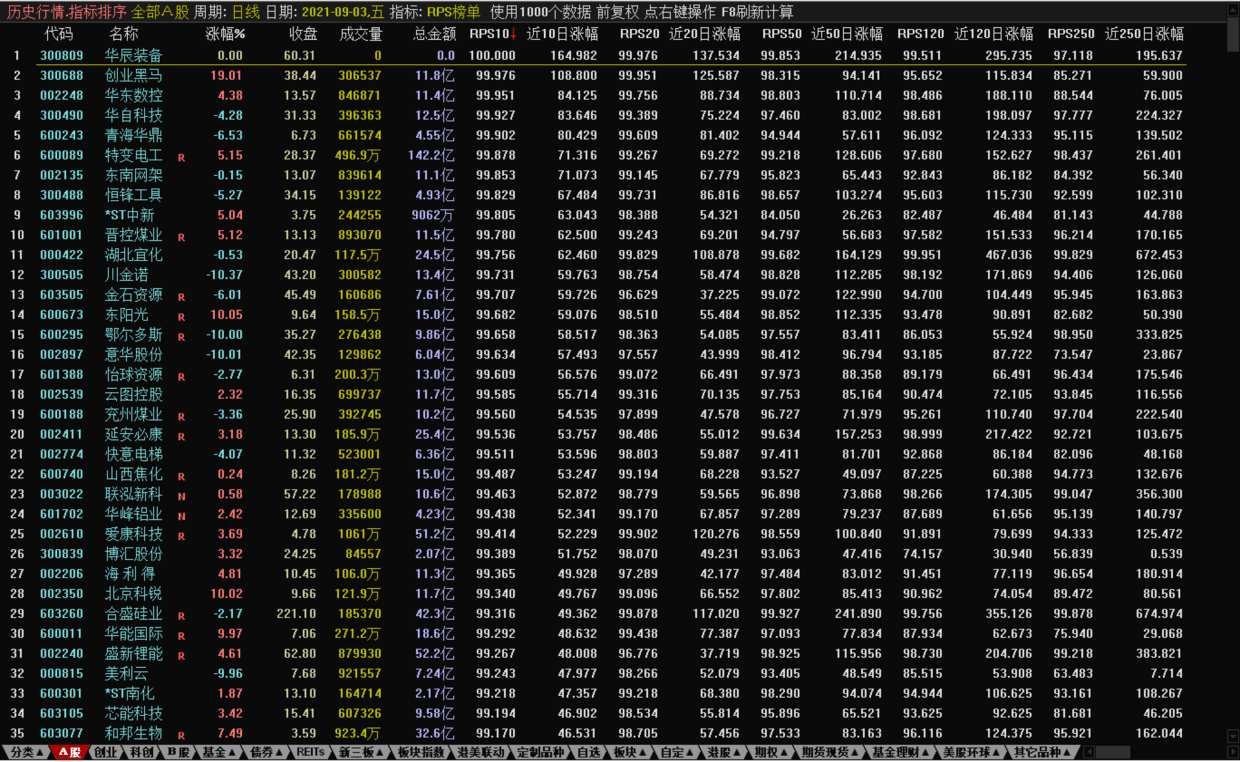Switch to the 自选 tab
1240x762 pixels.
pos(590,752)
